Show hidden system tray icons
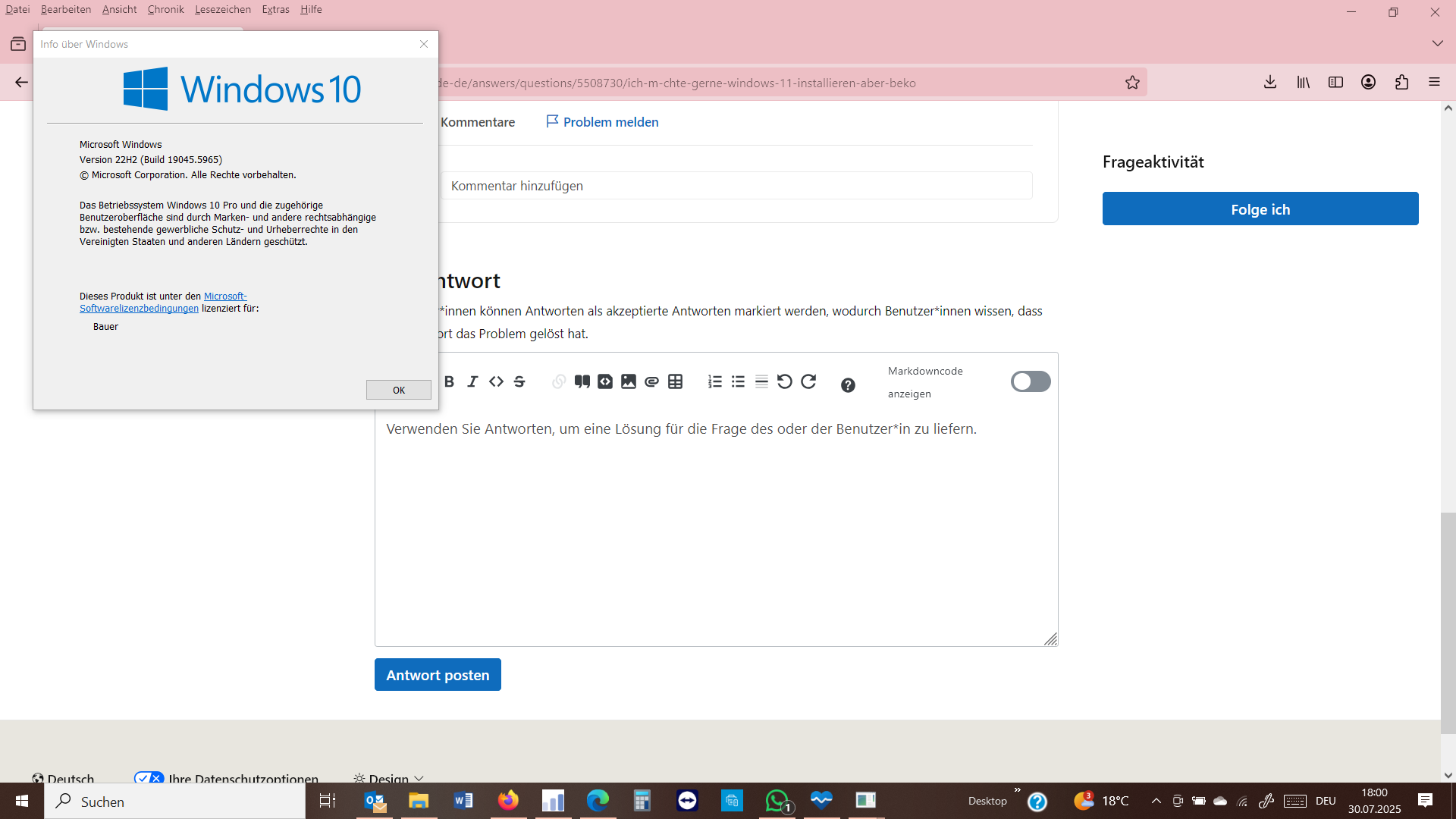Screen dimensions: 1456x819 1156,801
